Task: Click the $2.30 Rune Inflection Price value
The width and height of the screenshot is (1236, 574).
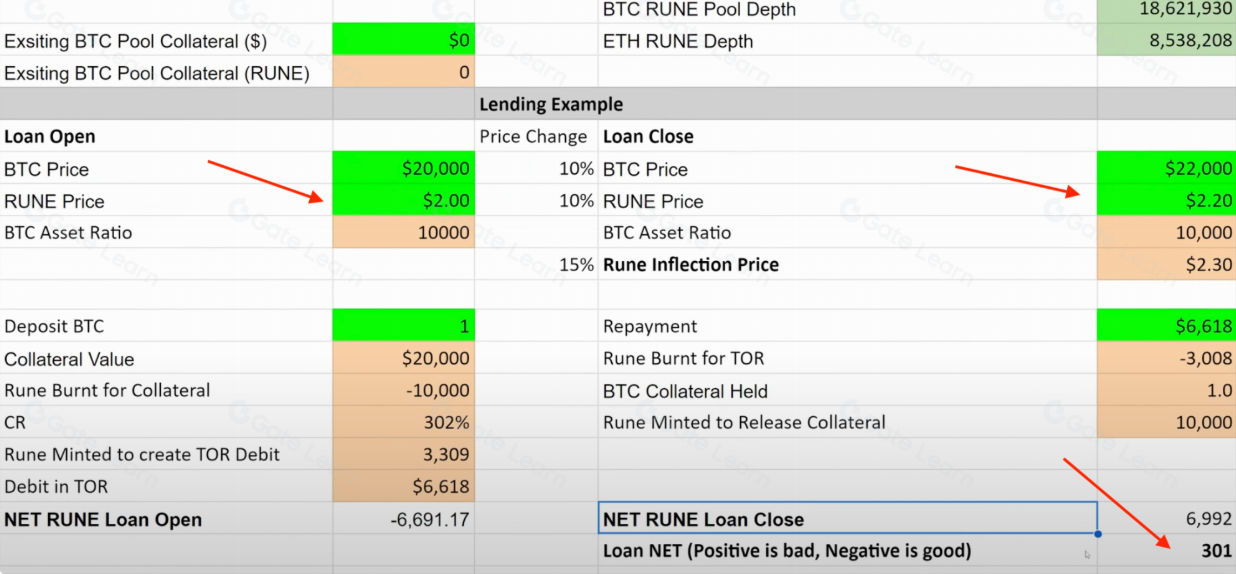Action: 1166,265
